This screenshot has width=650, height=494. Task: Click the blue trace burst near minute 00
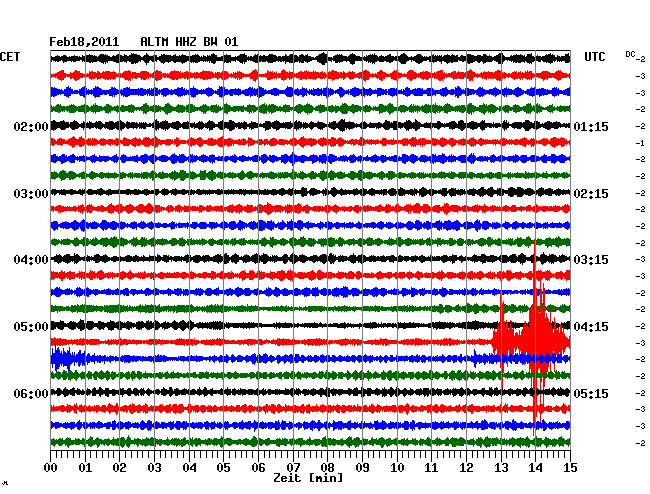pyautogui.click(x=68, y=358)
